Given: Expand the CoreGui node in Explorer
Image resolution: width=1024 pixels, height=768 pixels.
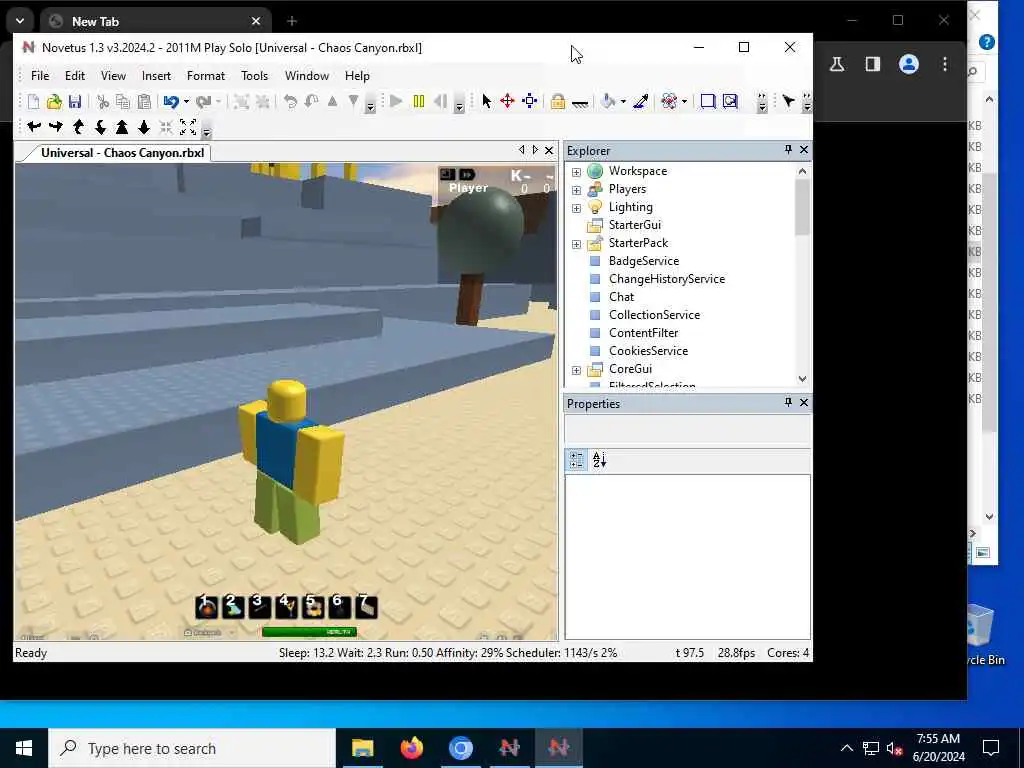Looking at the screenshot, I should click(576, 370).
